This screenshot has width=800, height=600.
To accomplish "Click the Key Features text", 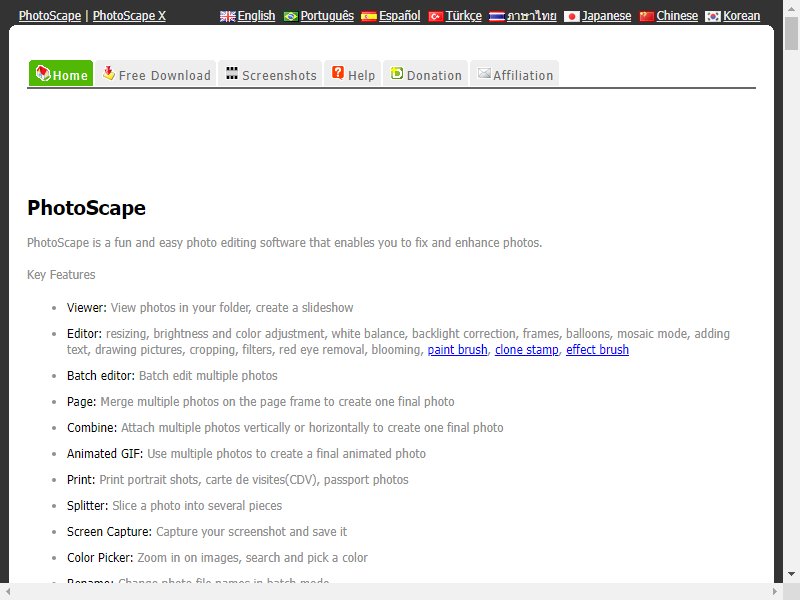I will coord(61,274).
